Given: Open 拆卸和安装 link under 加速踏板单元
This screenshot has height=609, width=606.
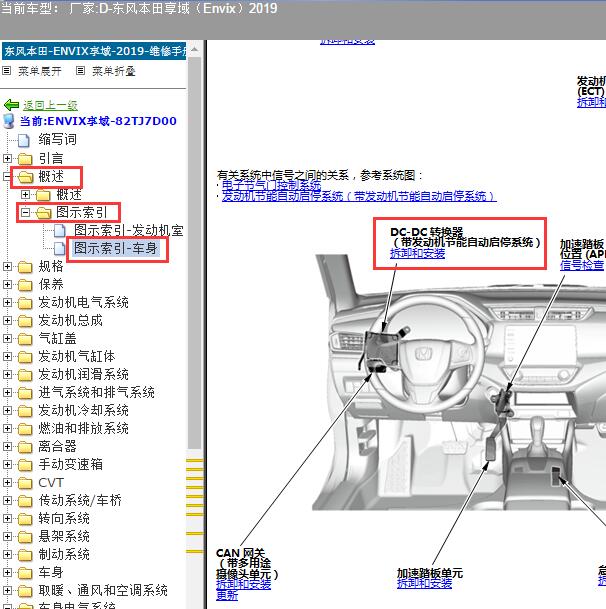Looking at the screenshot, I should click(424, 583).
